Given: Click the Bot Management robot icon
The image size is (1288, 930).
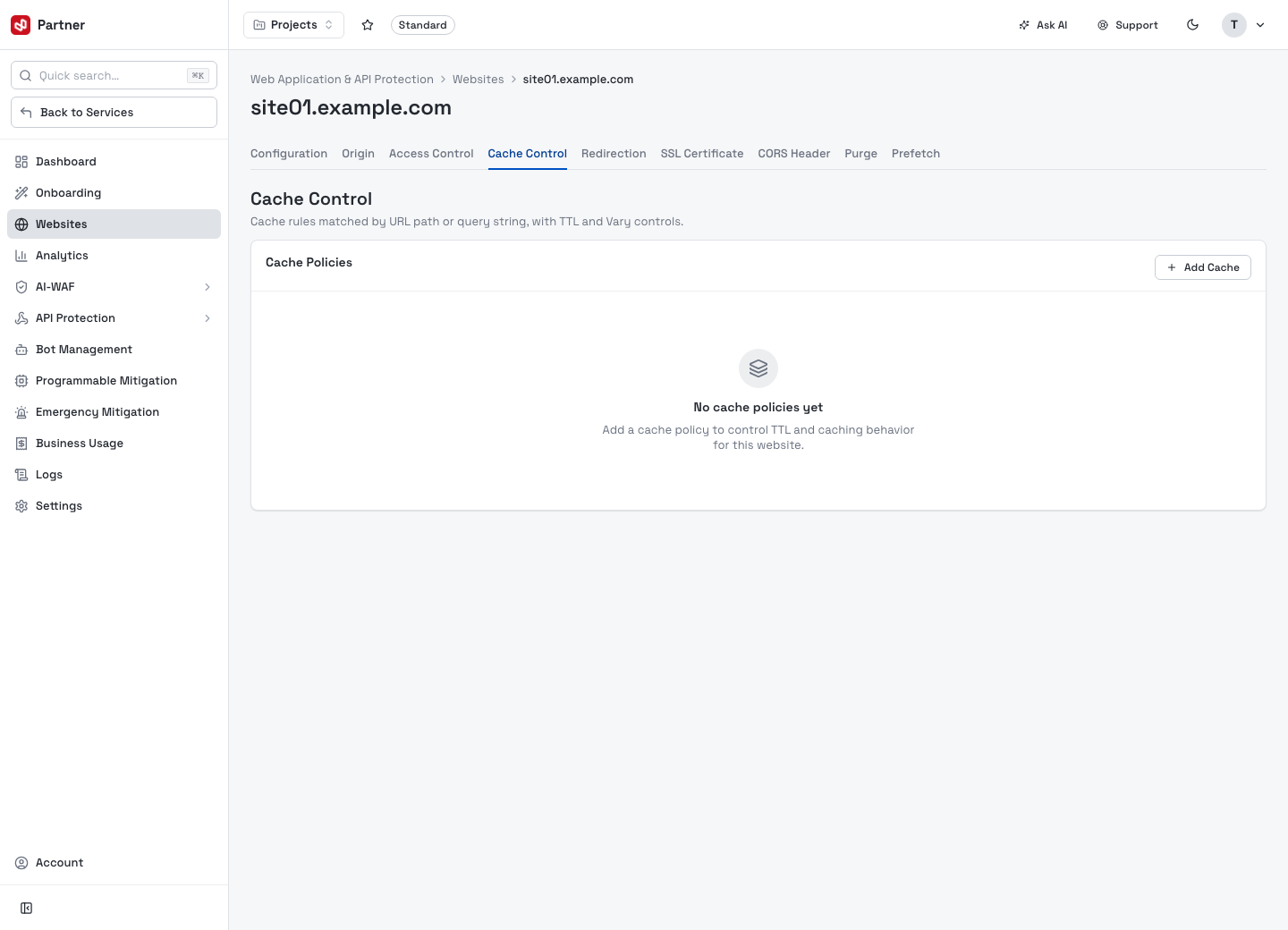Looking at the screenshot, I should pyautogui.click(x=21, y=350).
